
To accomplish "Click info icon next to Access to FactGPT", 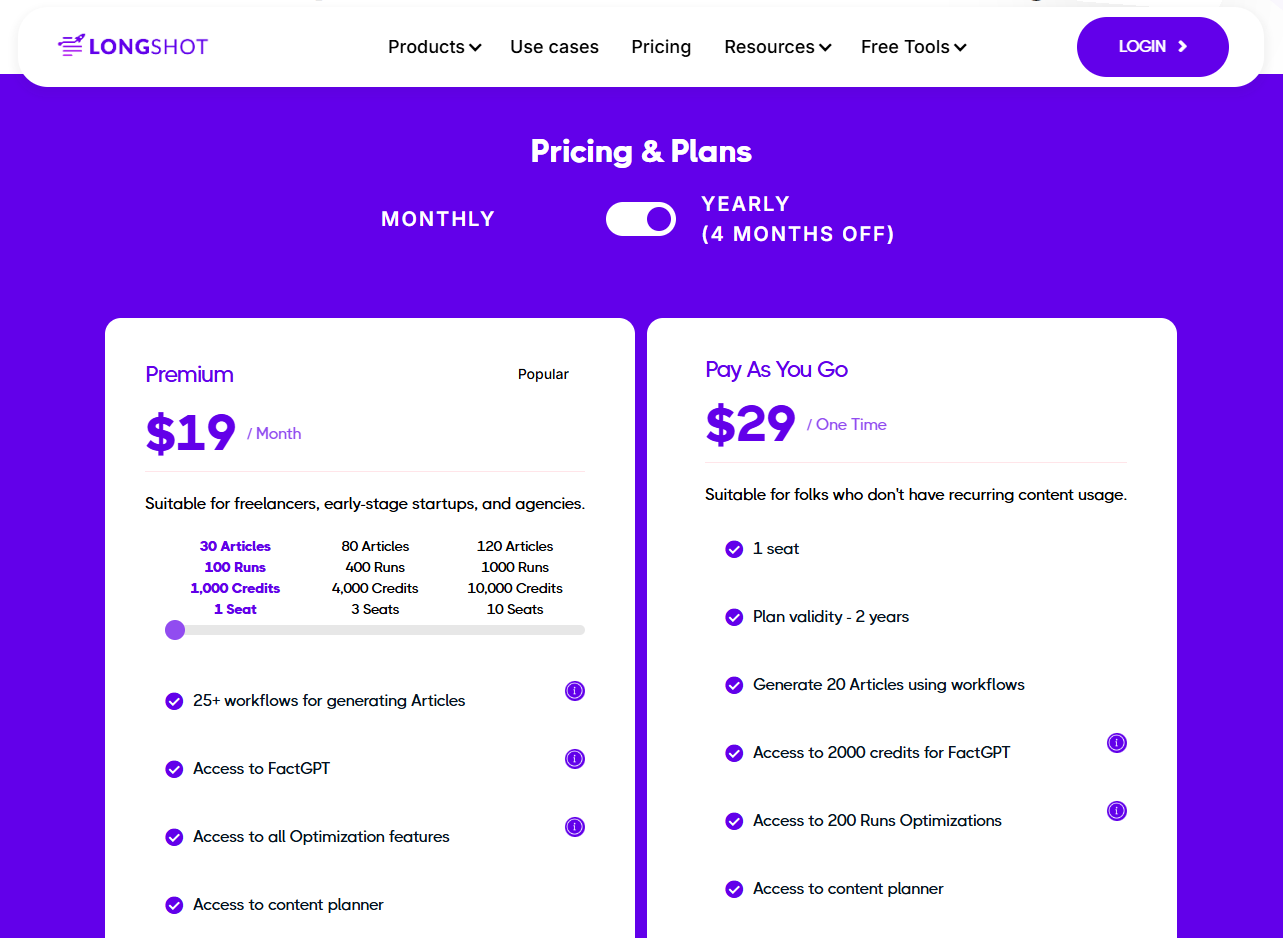I will click(x=575, y=759).
